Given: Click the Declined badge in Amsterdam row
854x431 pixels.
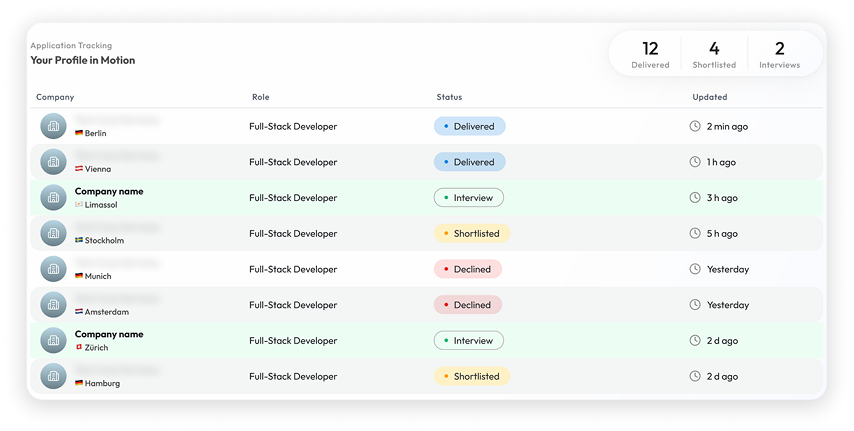Looking at the screenshot, I should pyautogui.click(x=467, y=305).
